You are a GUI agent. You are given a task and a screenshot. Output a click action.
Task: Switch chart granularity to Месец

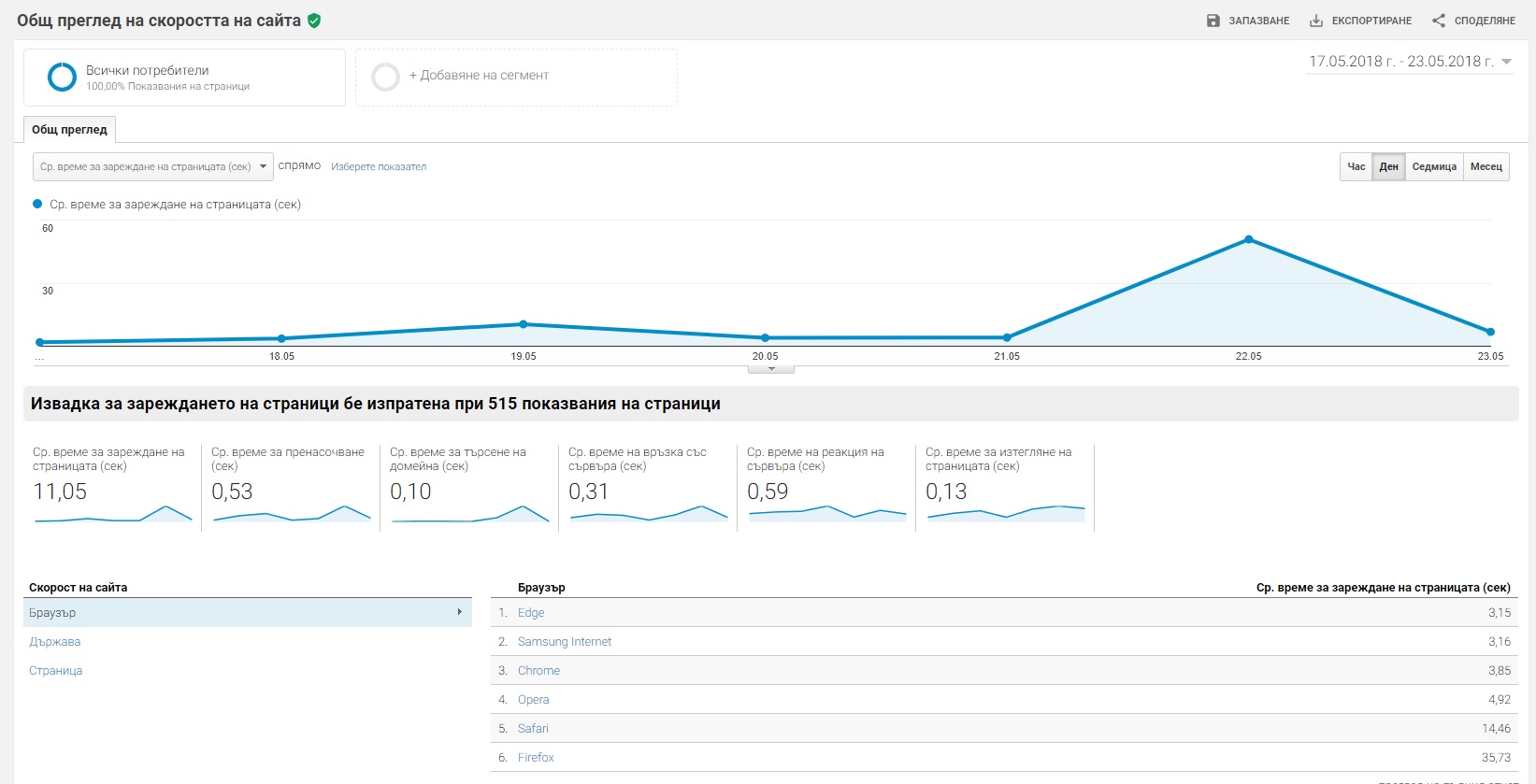1486,166
